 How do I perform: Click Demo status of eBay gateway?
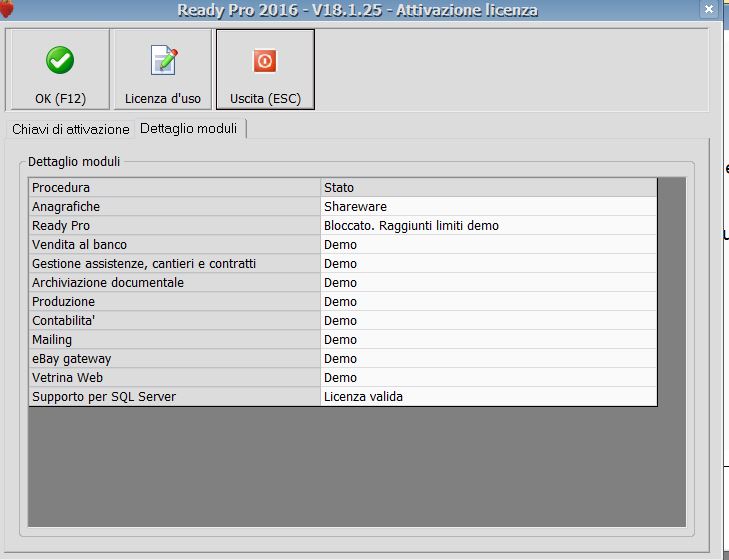pyautogui.click(x=489, y=359)
